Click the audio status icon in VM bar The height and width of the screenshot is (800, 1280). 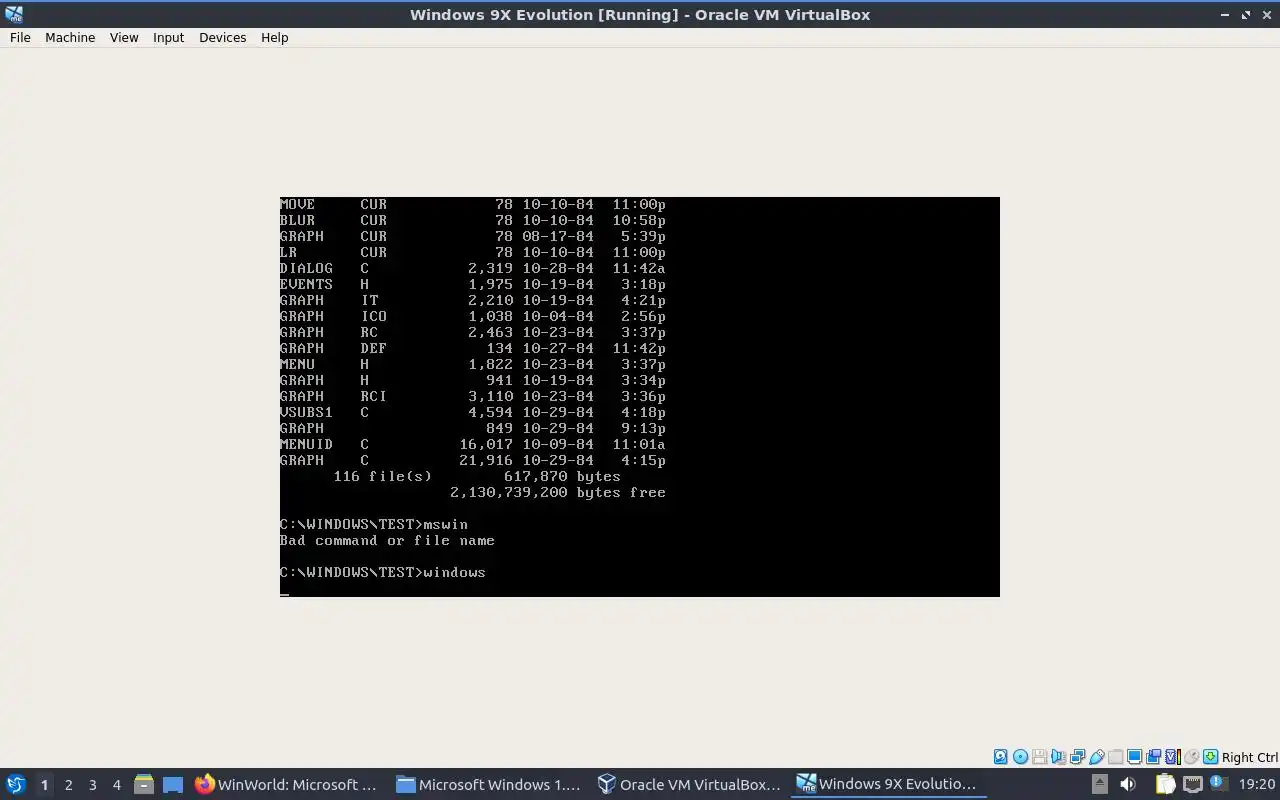point(1058,757)
